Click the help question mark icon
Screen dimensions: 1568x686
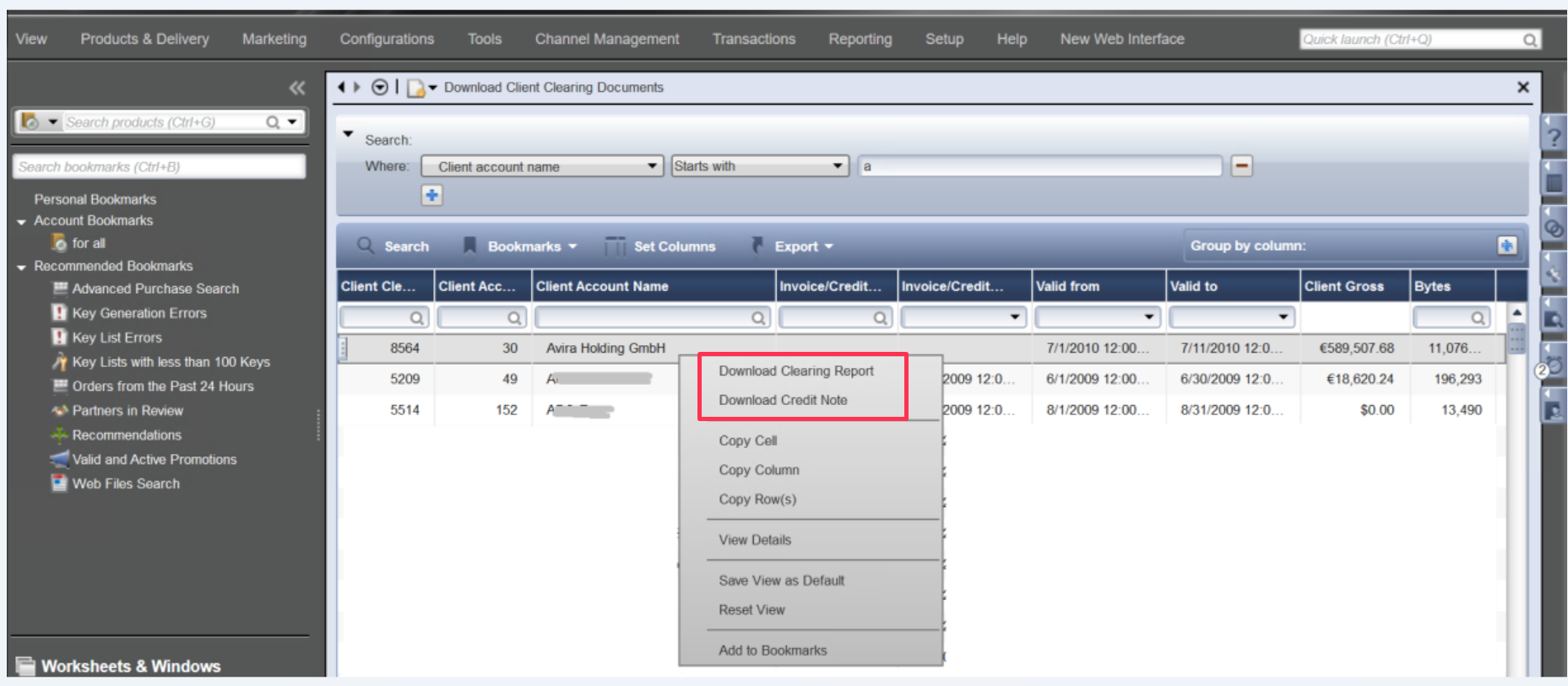[x=1554, y=138]
